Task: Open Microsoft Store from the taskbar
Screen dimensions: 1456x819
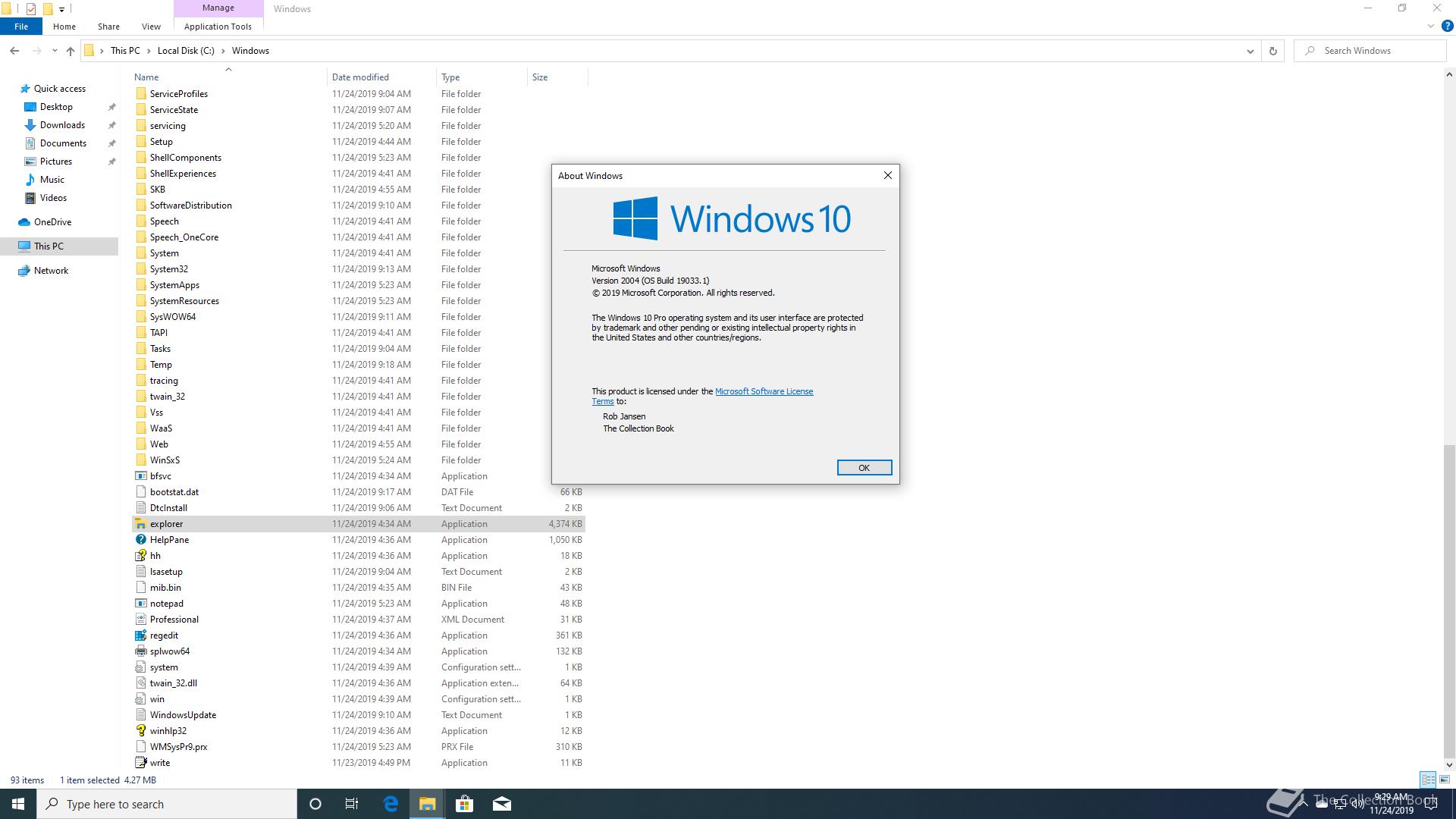Action: [x=464, y=804]
